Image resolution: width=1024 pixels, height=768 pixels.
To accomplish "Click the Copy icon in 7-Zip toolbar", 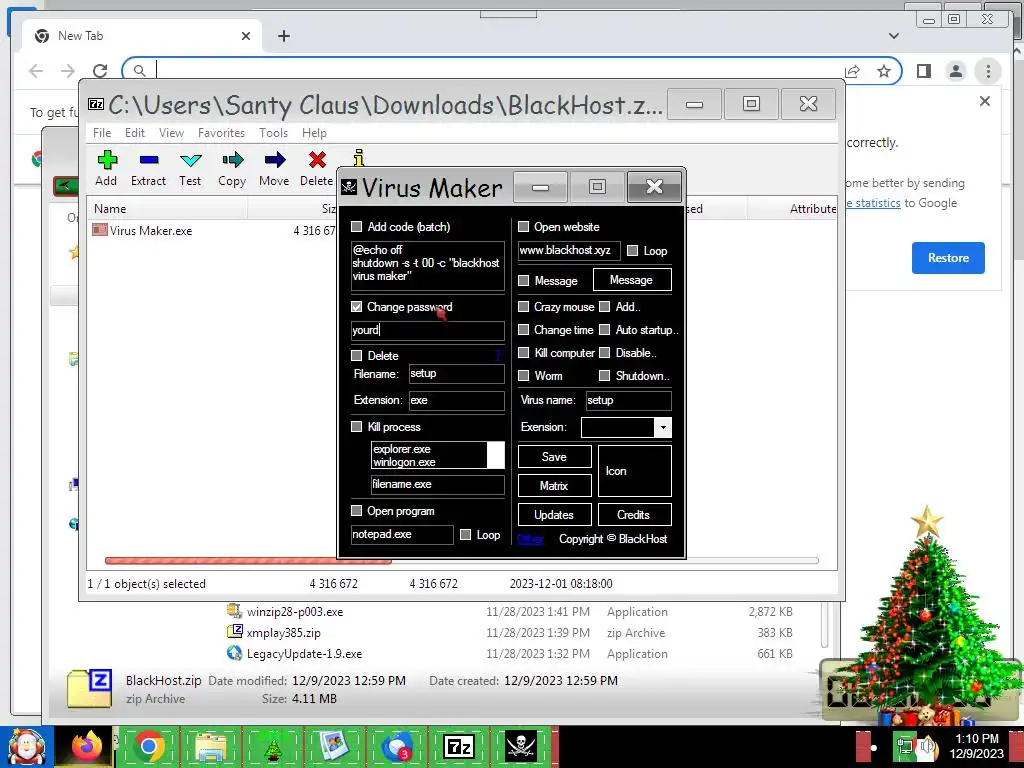I will 232,160.
